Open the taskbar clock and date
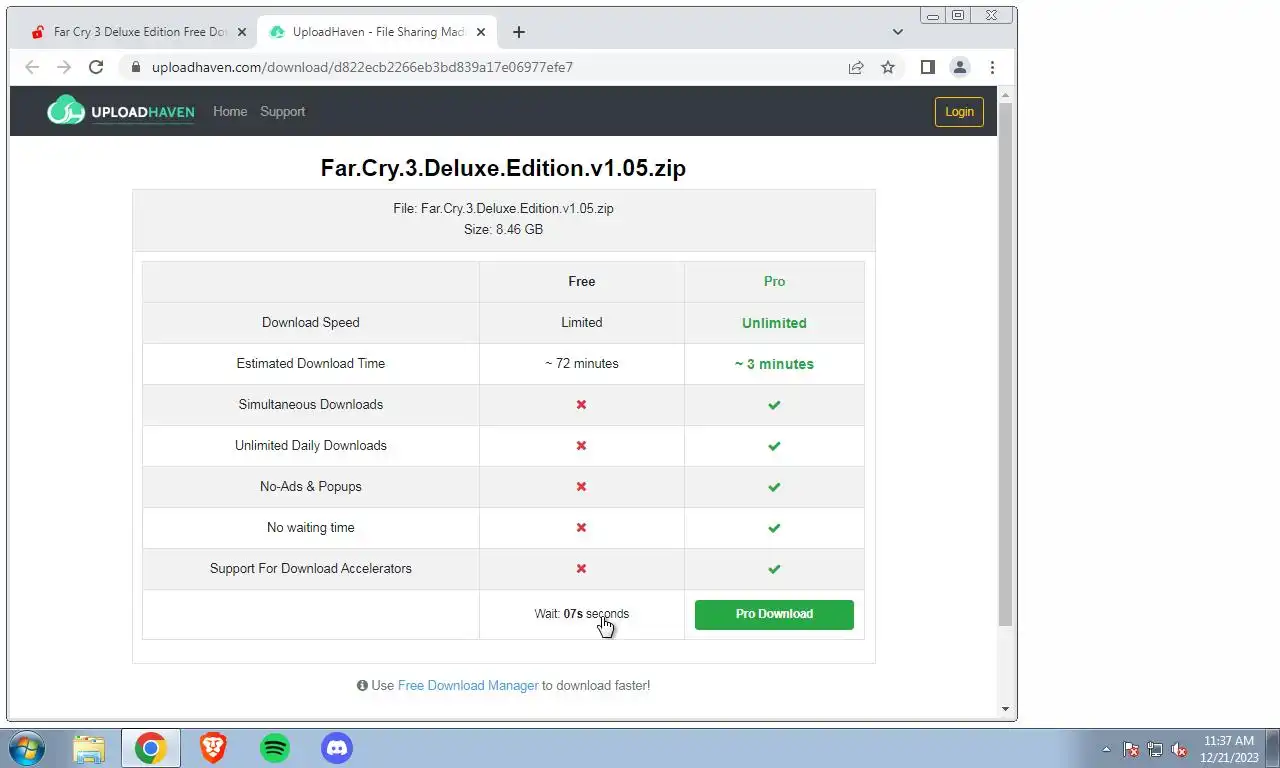 [1228, 749]
